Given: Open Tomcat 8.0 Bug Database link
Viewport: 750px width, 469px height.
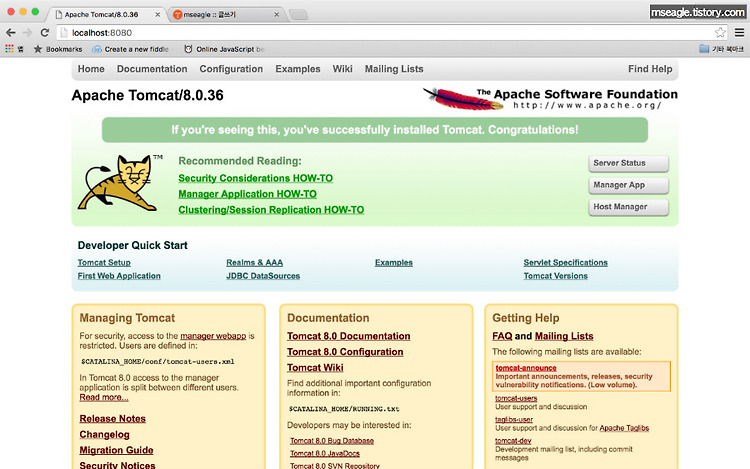Looking at the screenshot, I should tap(332, 441).
